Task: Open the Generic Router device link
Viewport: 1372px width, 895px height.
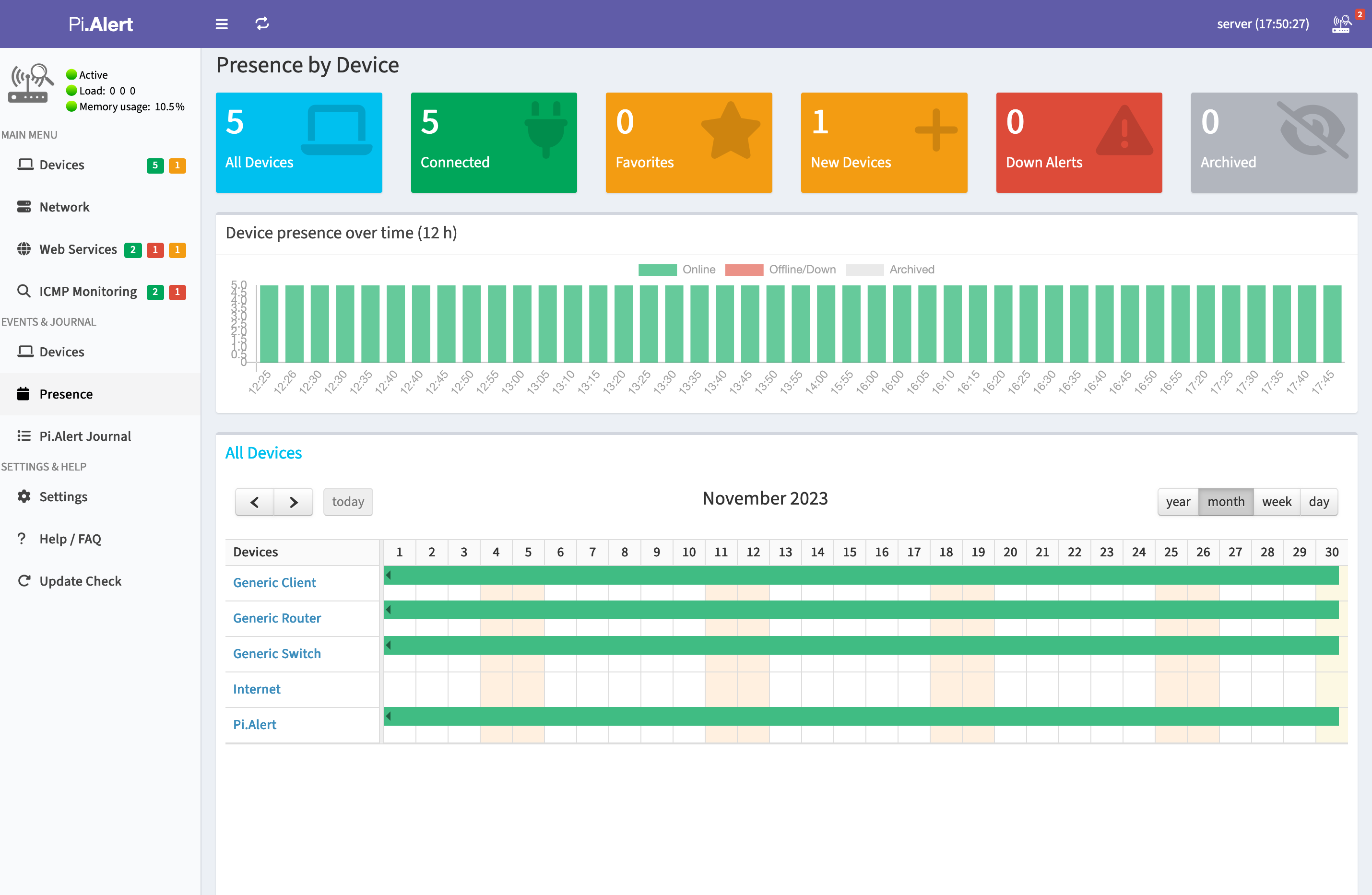Action: pos(277,618)
